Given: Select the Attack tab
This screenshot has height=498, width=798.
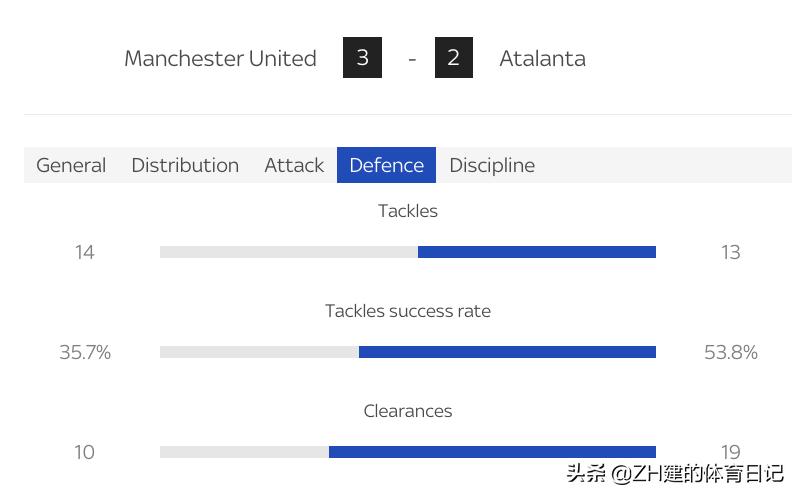Looking at the screenshot, I should pos(294,165).
